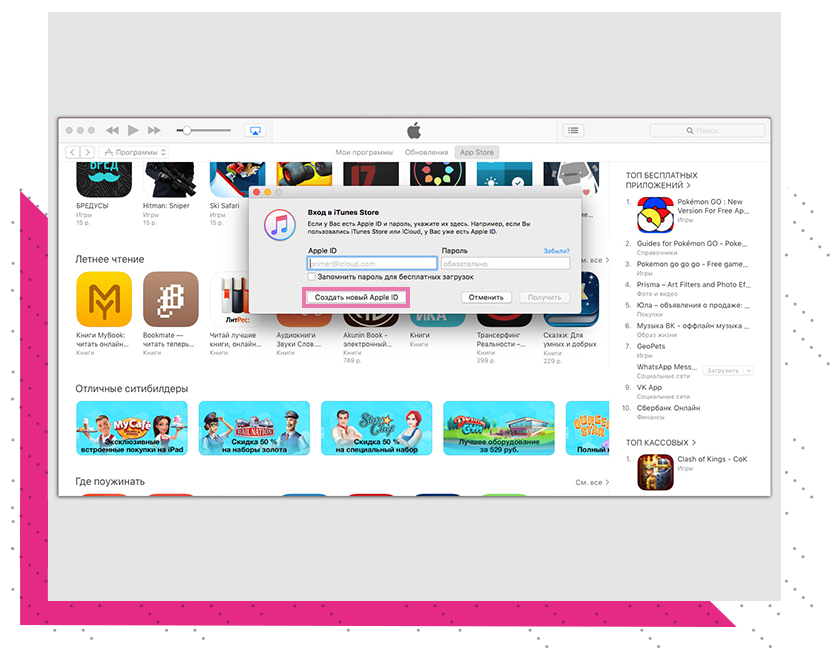Open the Up Next list icon
This screenshot has height=660, width=840.
[x=573, y=130]
